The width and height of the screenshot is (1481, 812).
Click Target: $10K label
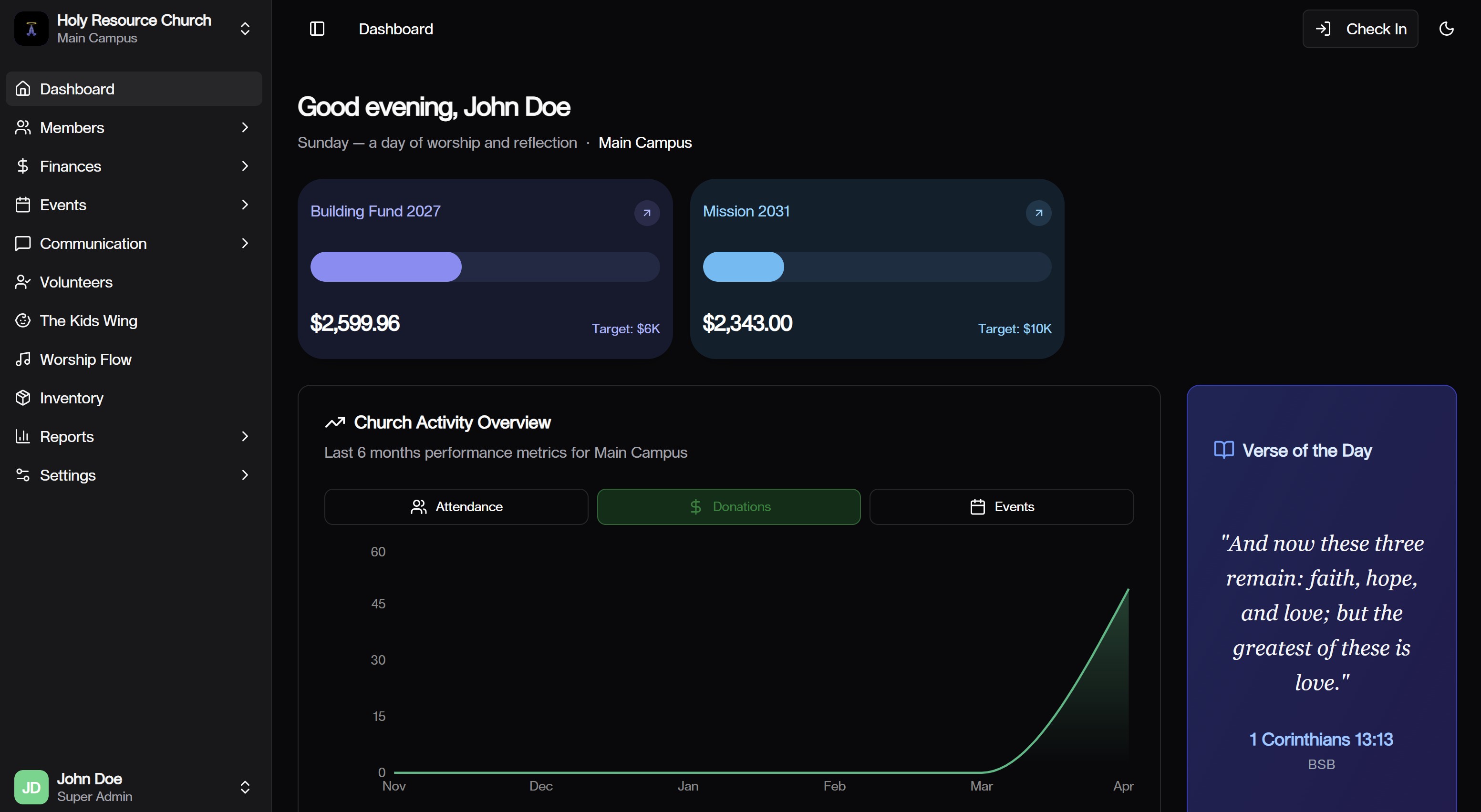click(1015, 329)
